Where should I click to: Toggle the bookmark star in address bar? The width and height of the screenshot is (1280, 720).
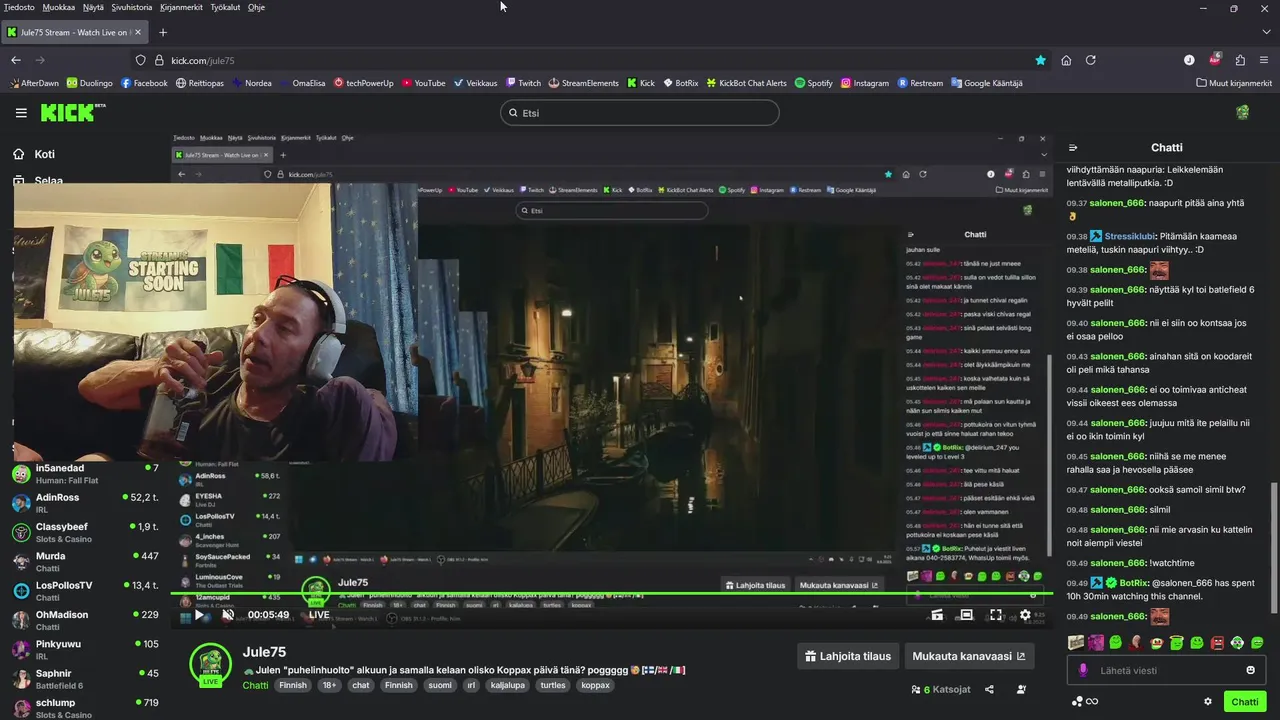(1041, 60)
